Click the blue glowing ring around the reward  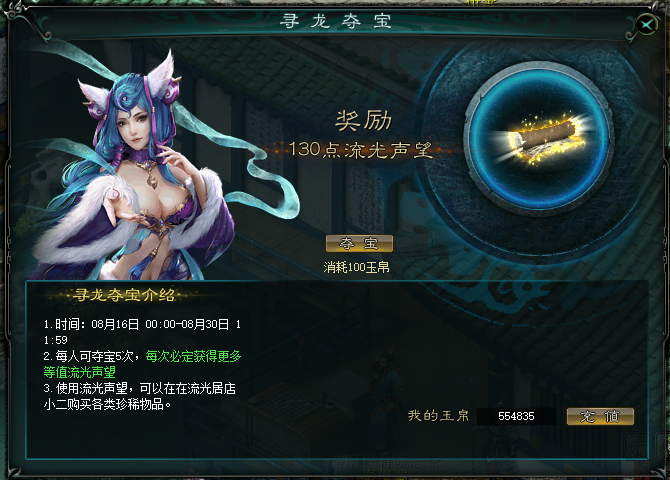coord(539,139)
